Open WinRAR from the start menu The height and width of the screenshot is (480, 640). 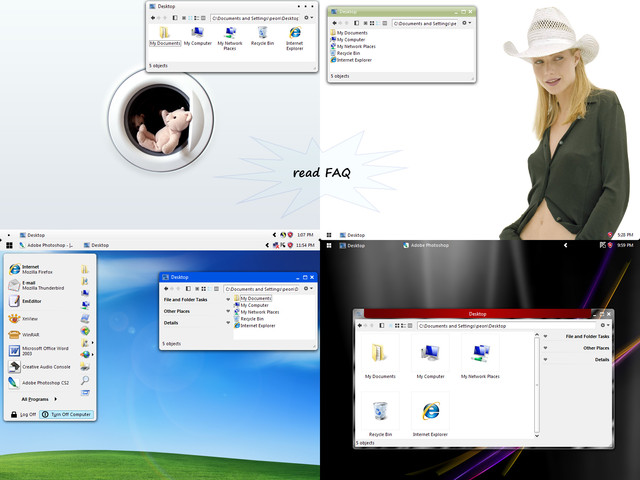click(24, 335)
